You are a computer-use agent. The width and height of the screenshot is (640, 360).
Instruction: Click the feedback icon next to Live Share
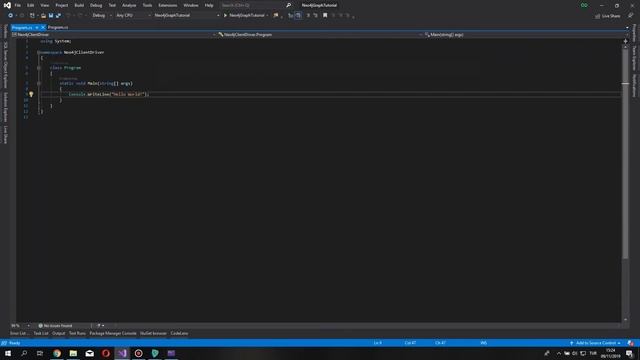(x=631, y=16)
